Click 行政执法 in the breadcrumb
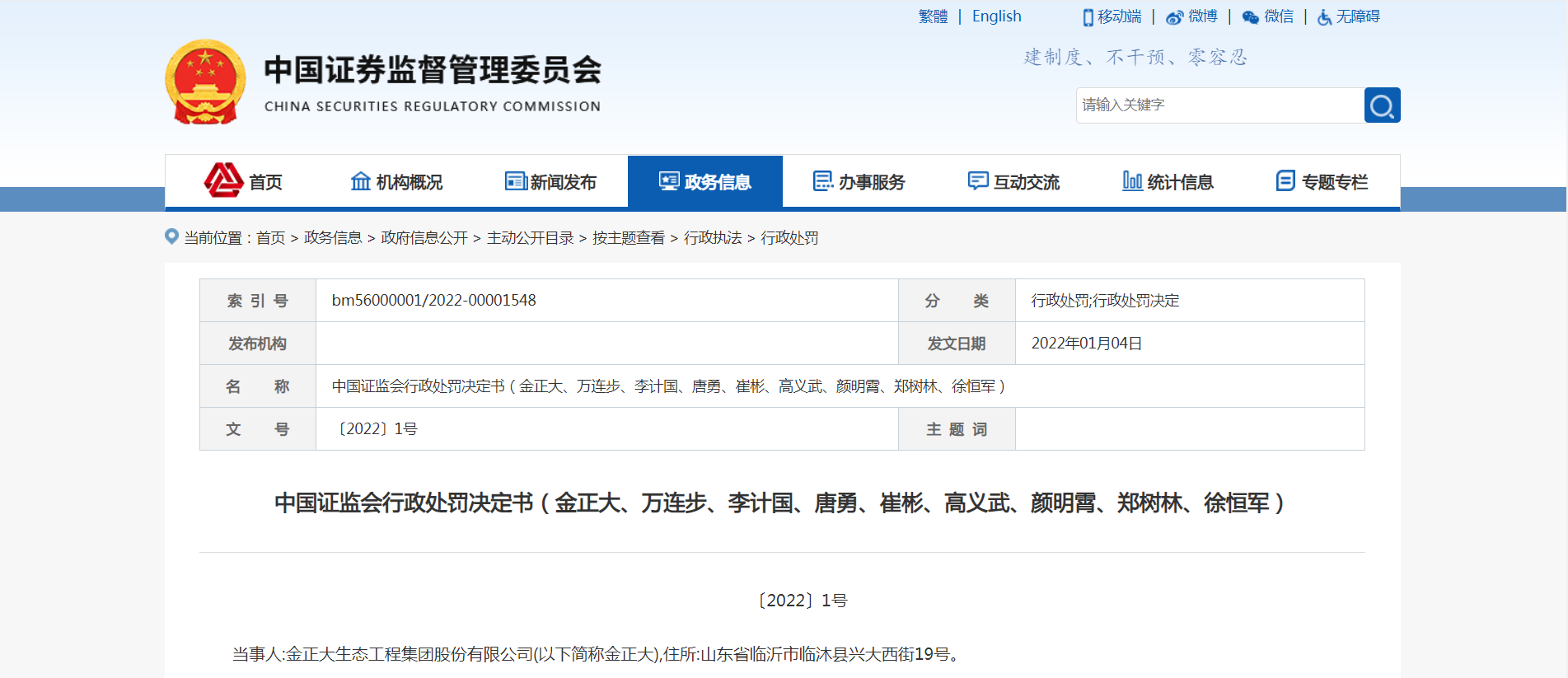Screen dimensions: 1568x678 coord(713,238)
